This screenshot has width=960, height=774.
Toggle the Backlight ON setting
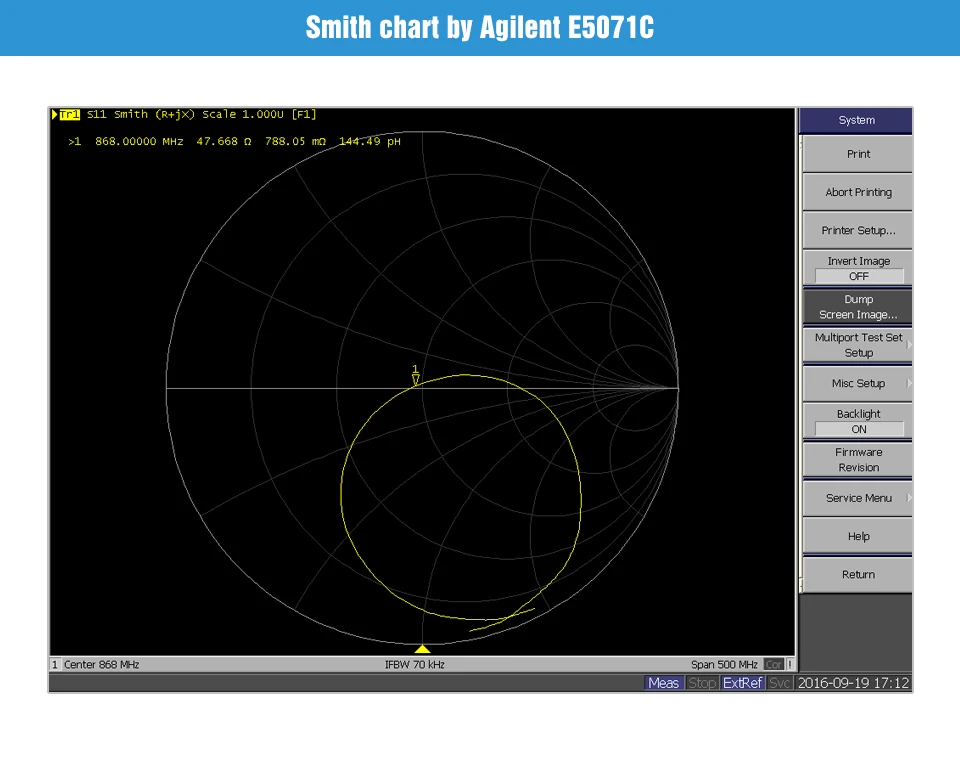pos(858,421)
